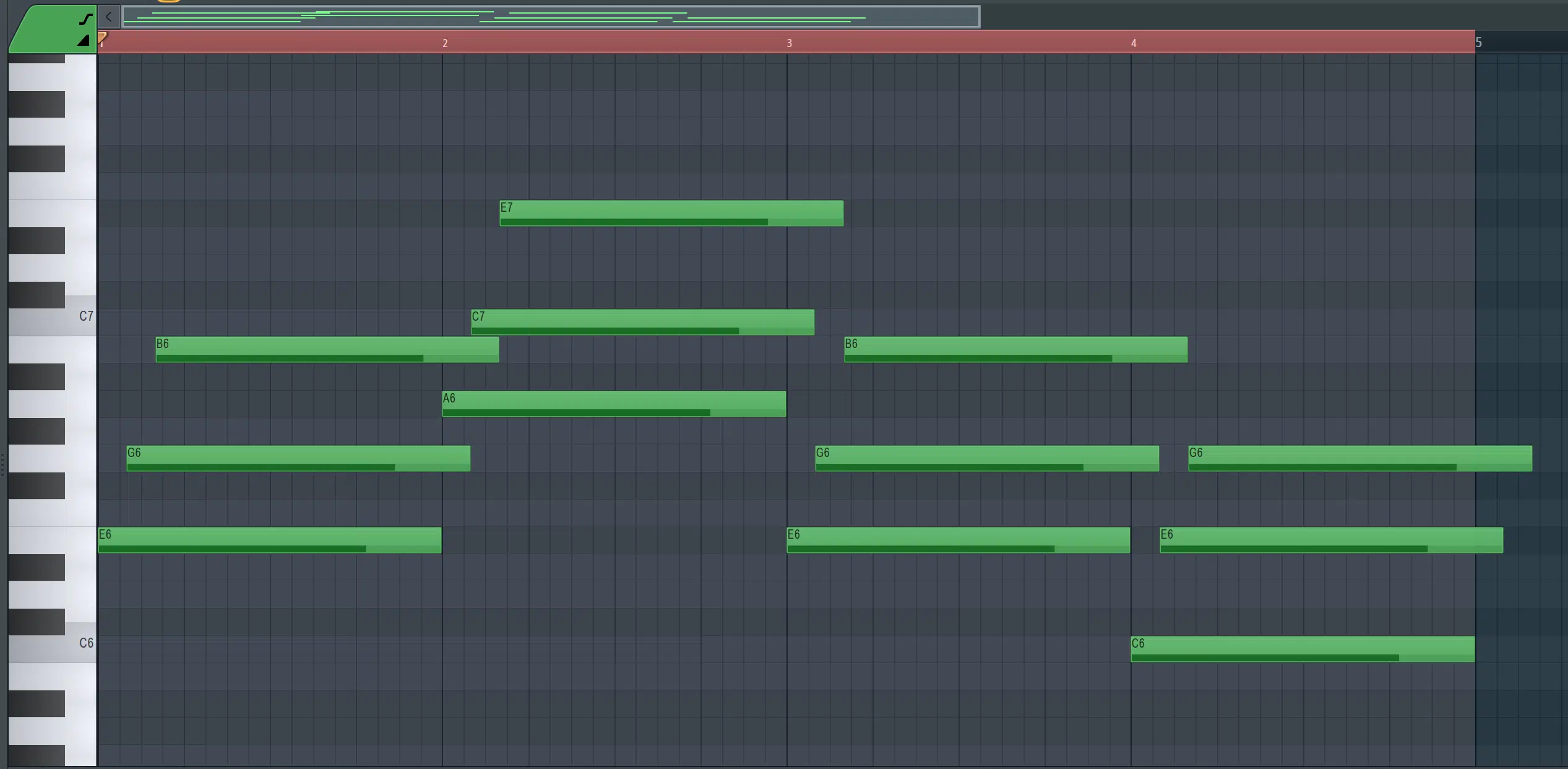Select the B6 note in bar 3
Image resolution: width=1568 pixels, height=769 pixels.
(1015, 349)
